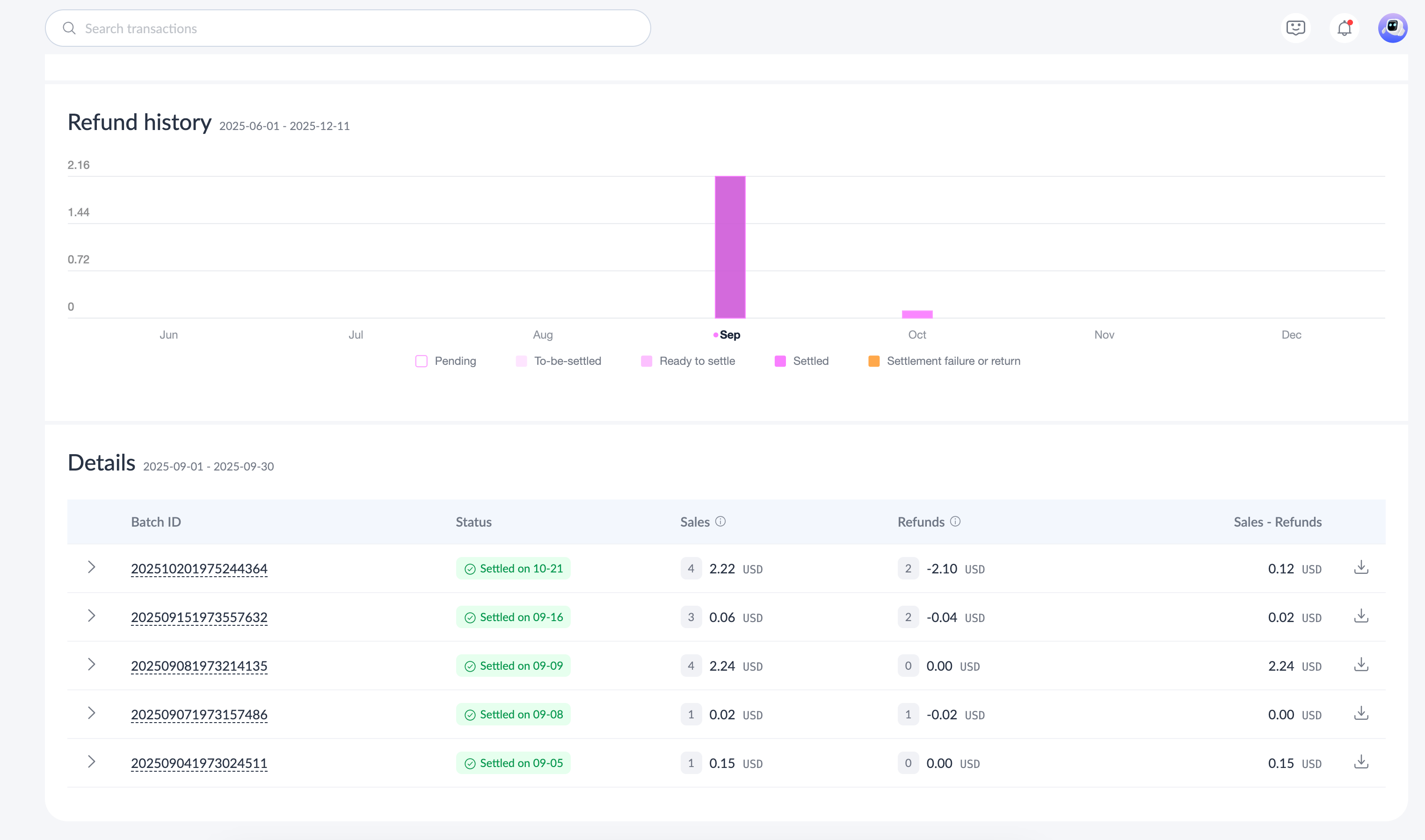Expand row for batch 202509041973024511
Image resolution: width=1425 pixels, height=840 pixels.
(91, 762)
